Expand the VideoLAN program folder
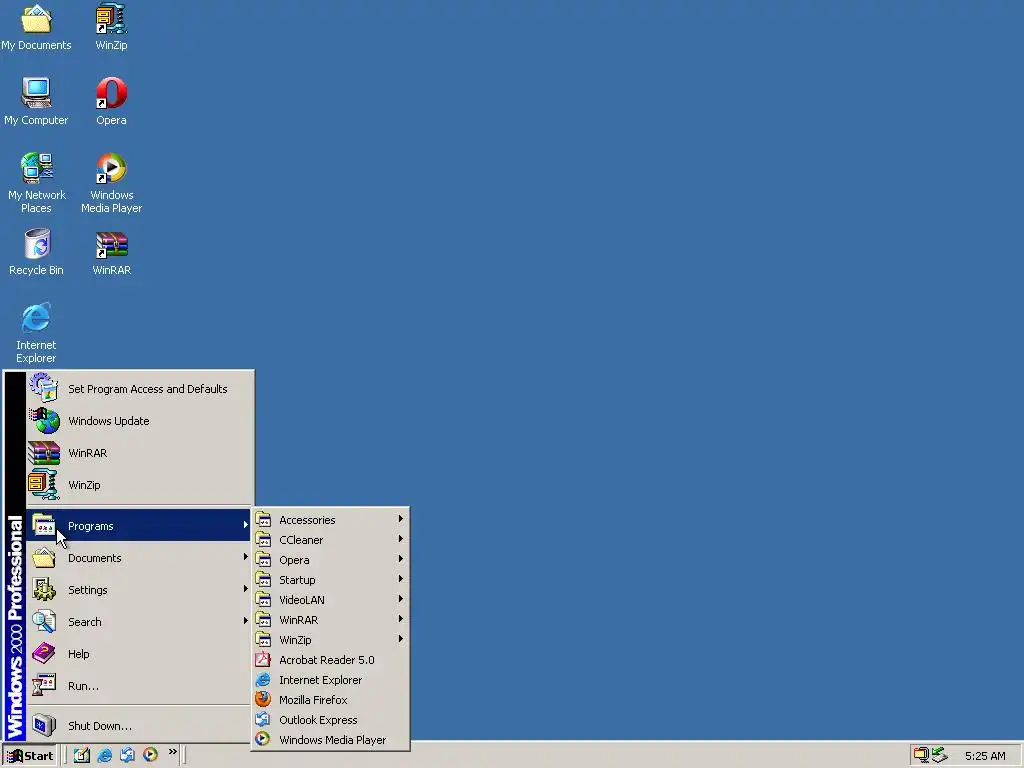 coord(330,600)
